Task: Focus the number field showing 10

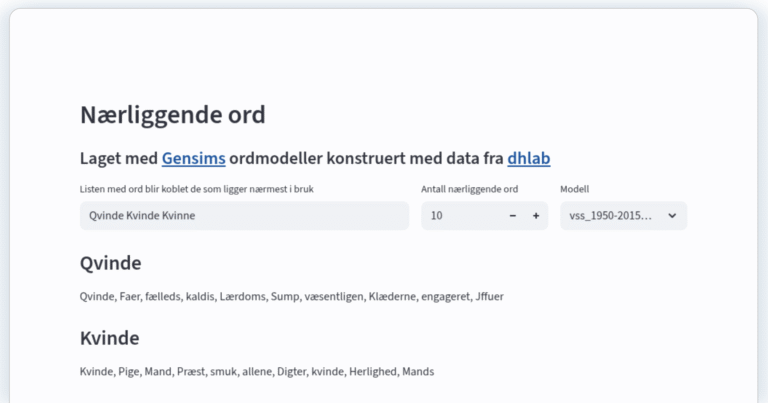Action: coord(460,216)
